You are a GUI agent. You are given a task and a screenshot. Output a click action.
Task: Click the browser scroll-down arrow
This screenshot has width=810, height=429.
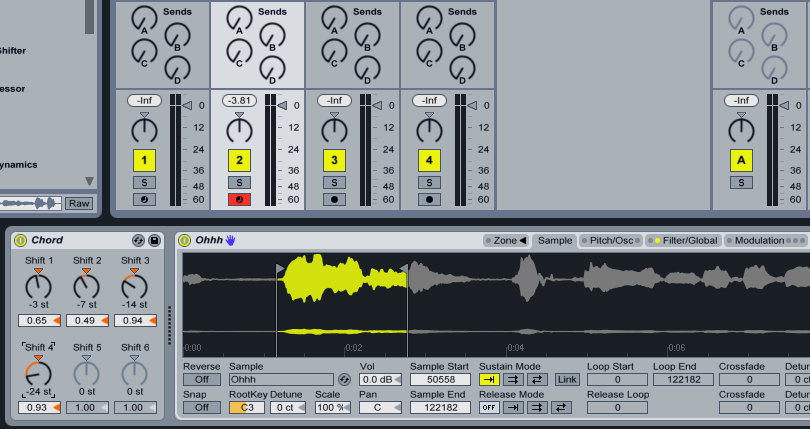pyautogui.click(x=89, y=181)
